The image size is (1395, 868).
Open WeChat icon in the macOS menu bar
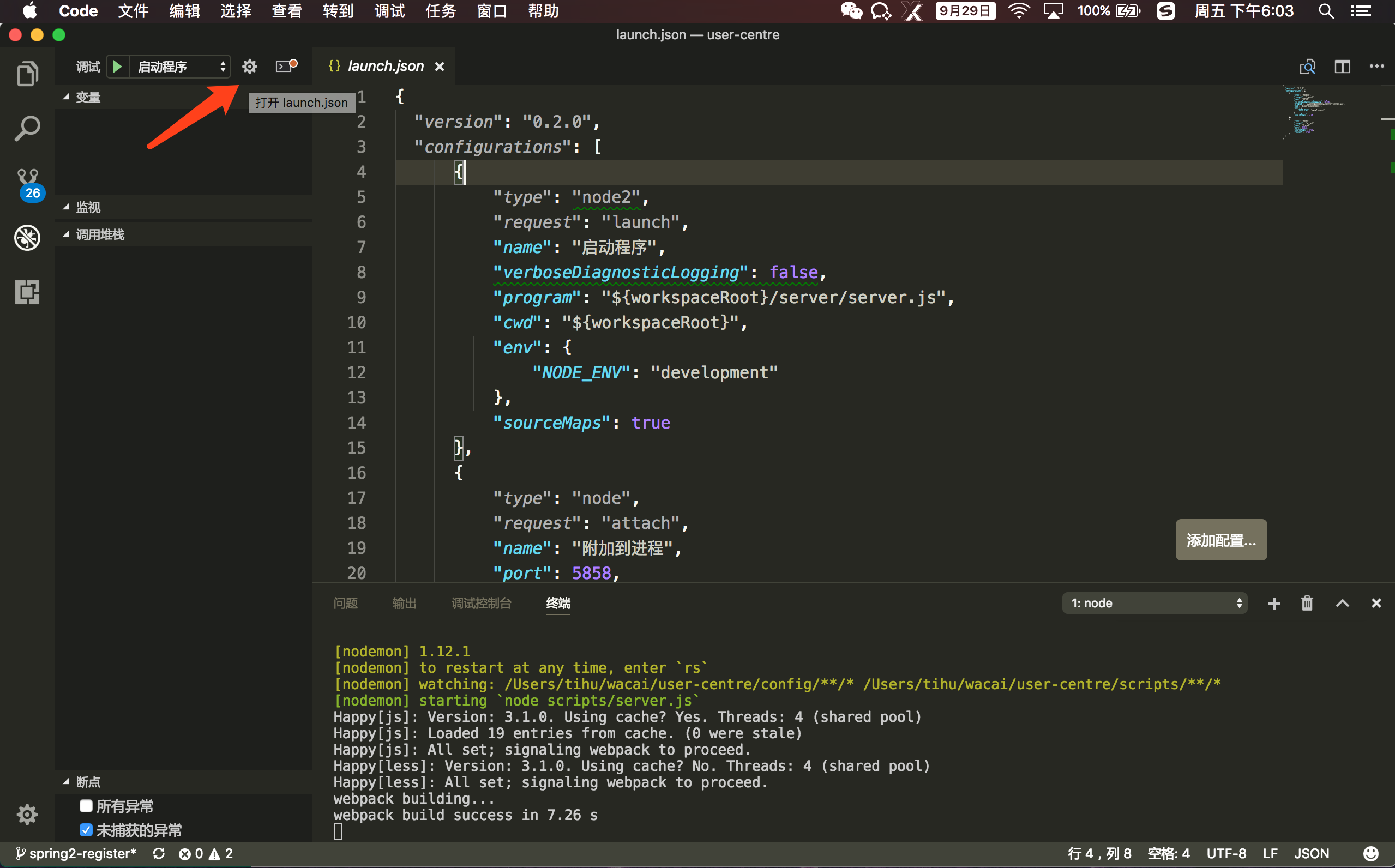(x=851, y=11)
